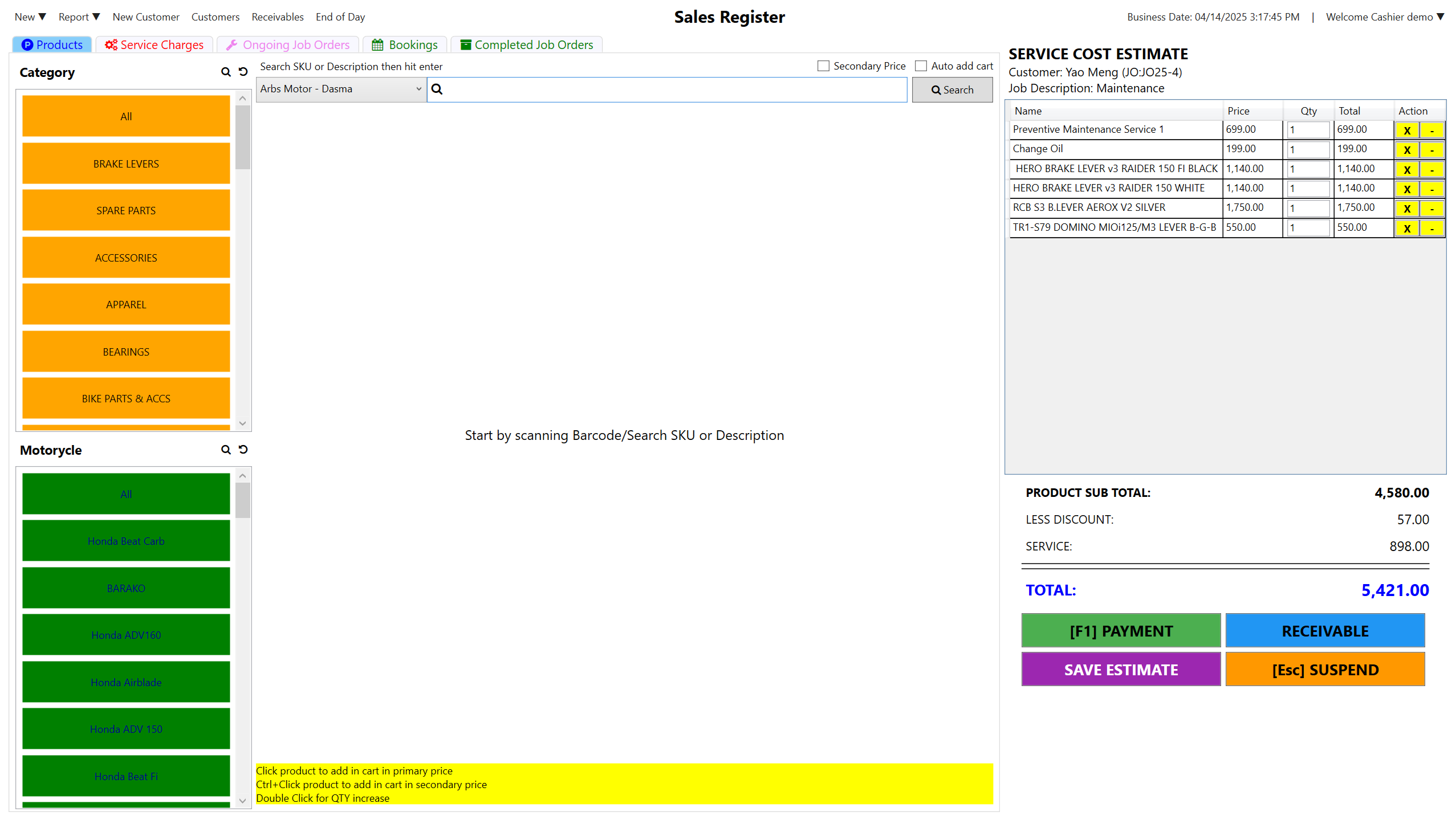Remove Change Oil with X button
The height and width of the screenshot is (820, 1456).
pos(1406,150)
